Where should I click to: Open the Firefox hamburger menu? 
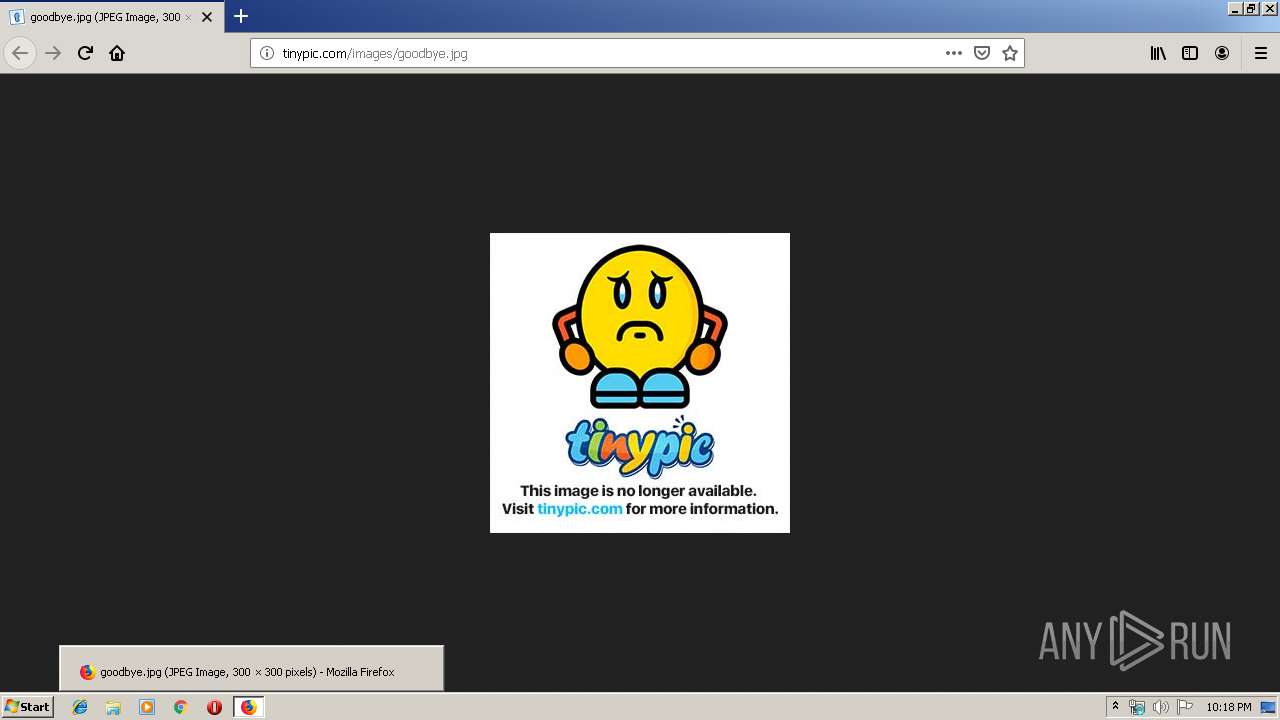1261,53
